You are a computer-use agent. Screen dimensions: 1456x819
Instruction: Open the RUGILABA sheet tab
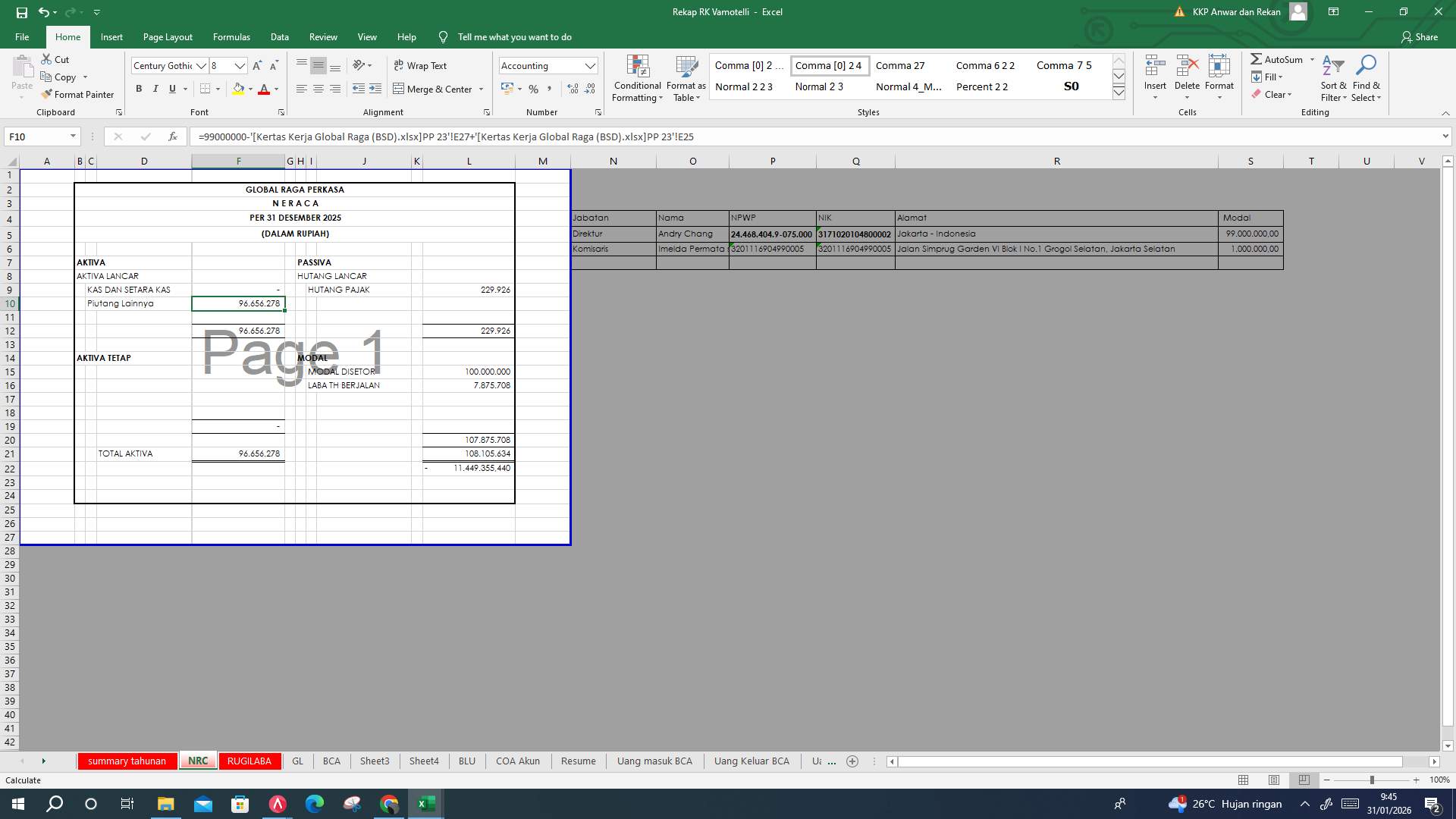click(250, 761)
